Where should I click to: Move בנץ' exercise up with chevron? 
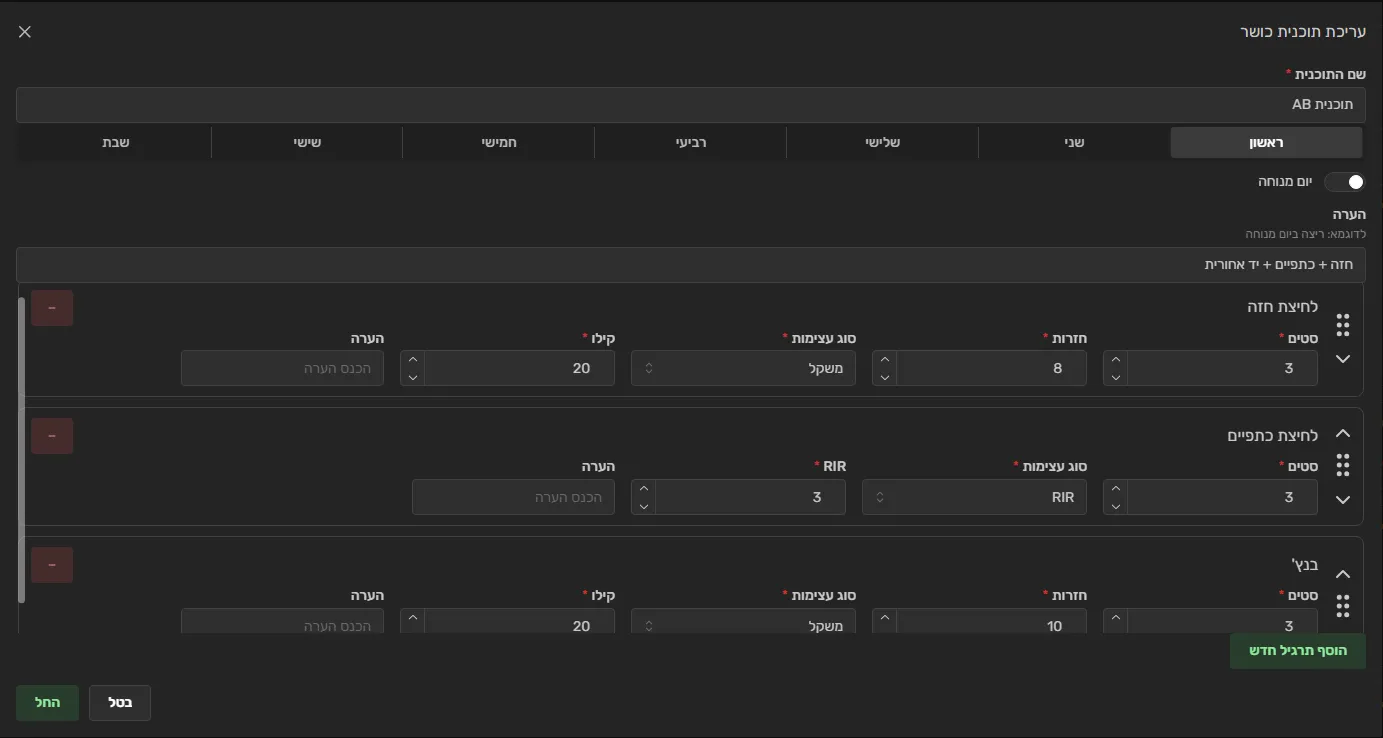pos(1343,574)
